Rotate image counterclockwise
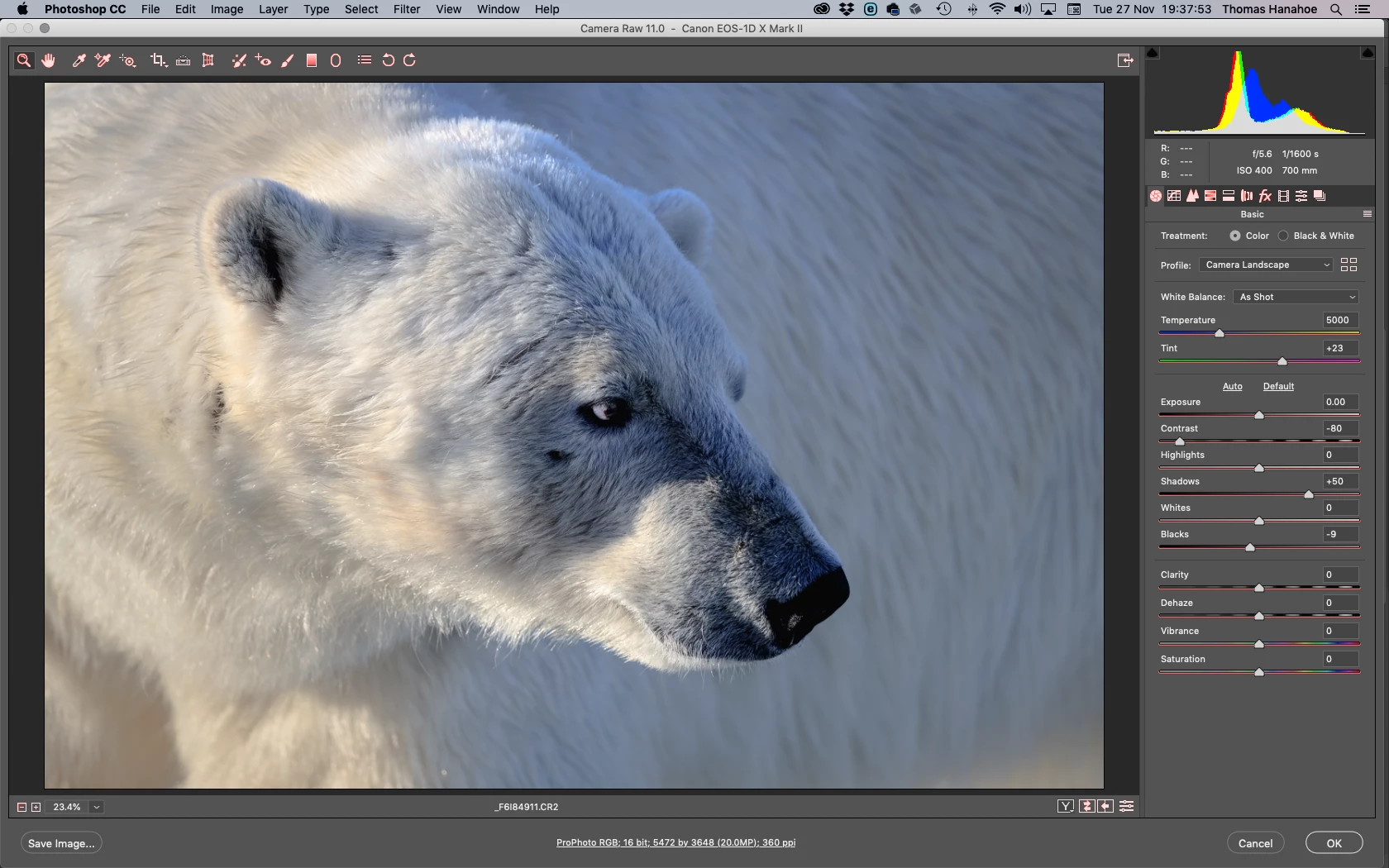This screenshot has width=1389, height=868. (388, 60)
